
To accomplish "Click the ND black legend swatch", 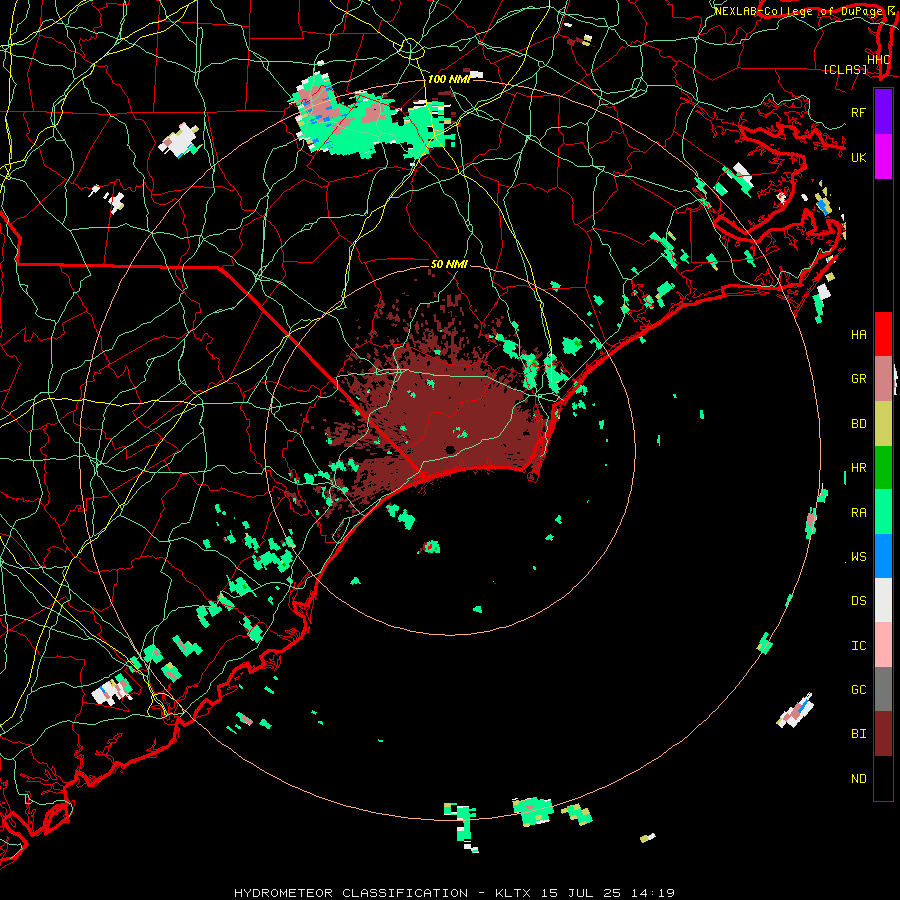I will coord(883,778).
